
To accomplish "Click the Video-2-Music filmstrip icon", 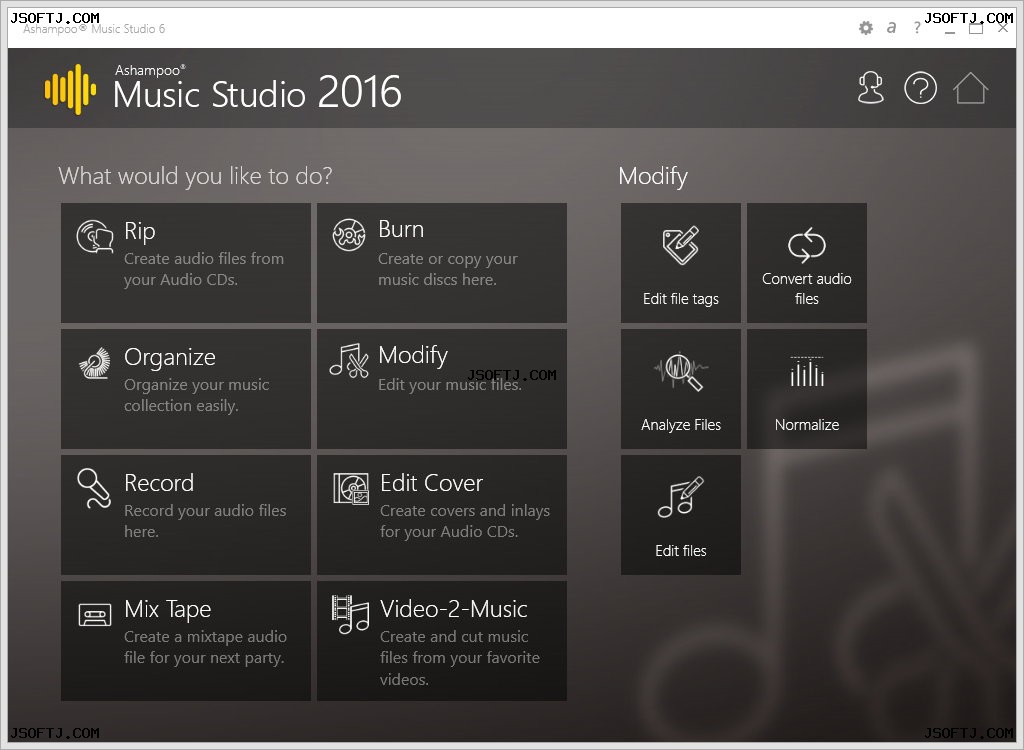I will coord(351,614).
